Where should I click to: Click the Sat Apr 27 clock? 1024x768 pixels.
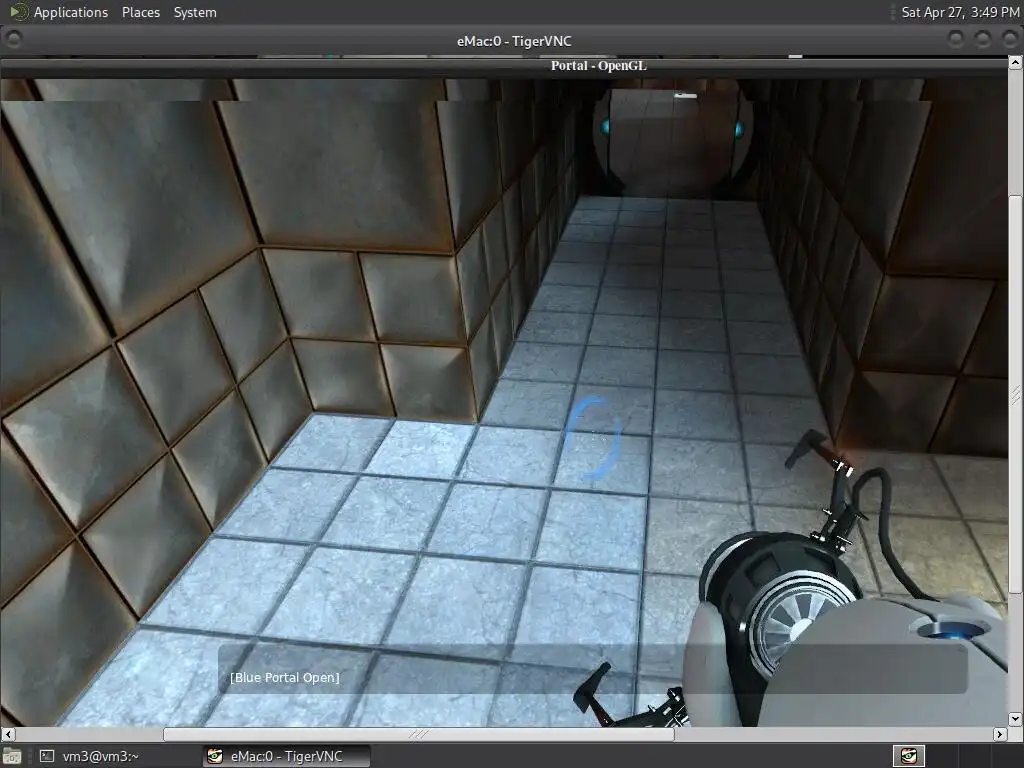coord(959,12)
